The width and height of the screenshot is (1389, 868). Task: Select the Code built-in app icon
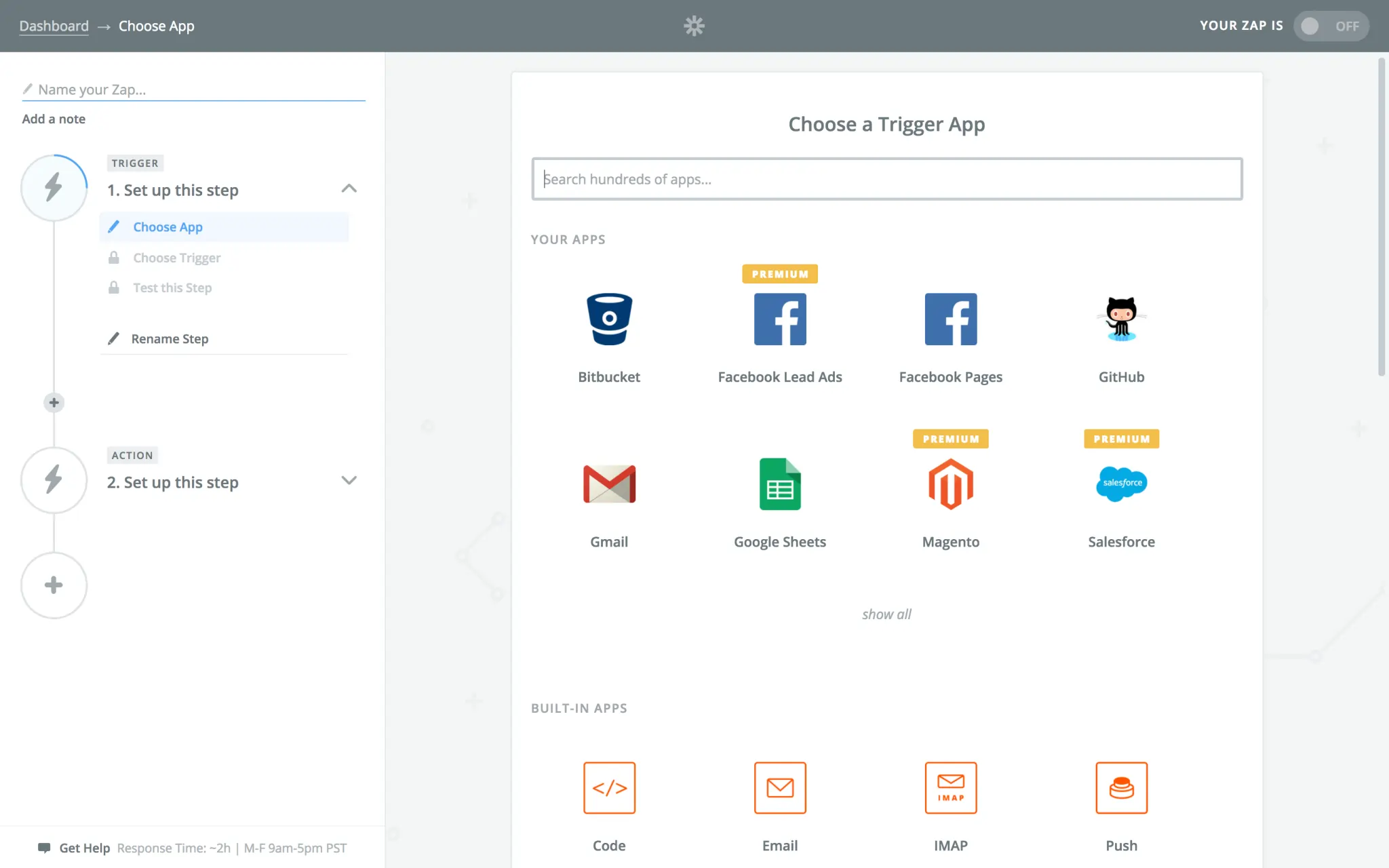pyautogui.click(x=609, y=787)
